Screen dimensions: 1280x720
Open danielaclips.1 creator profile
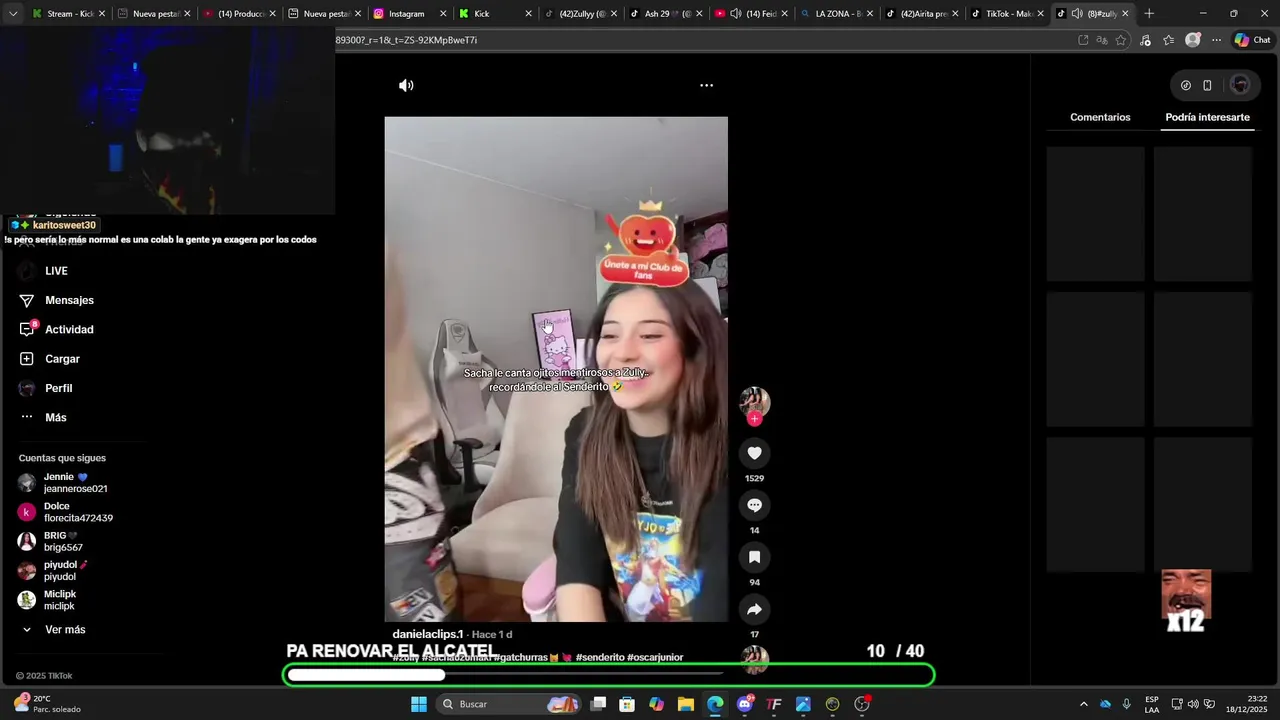[x=428, y=634]
